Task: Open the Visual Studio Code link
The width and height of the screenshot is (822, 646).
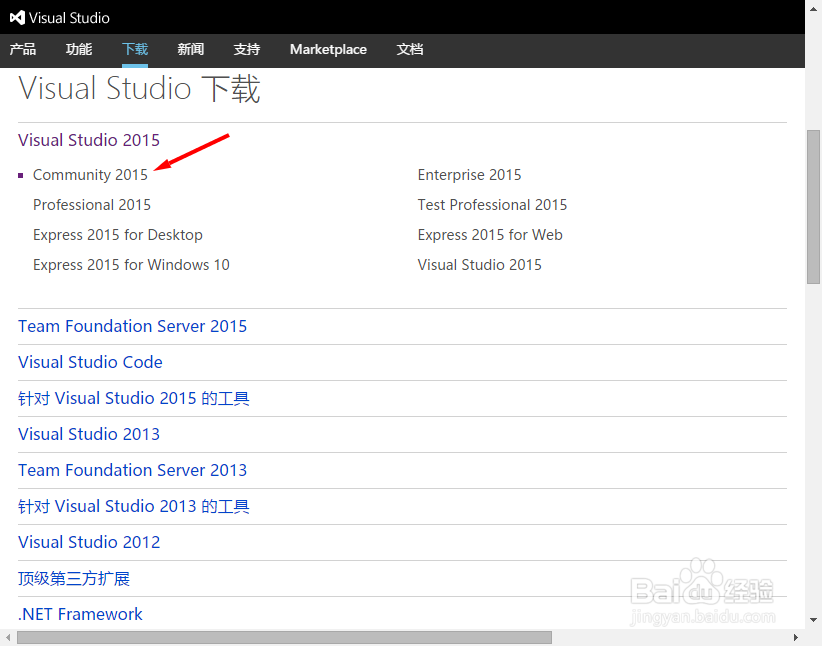Action: 90,362
